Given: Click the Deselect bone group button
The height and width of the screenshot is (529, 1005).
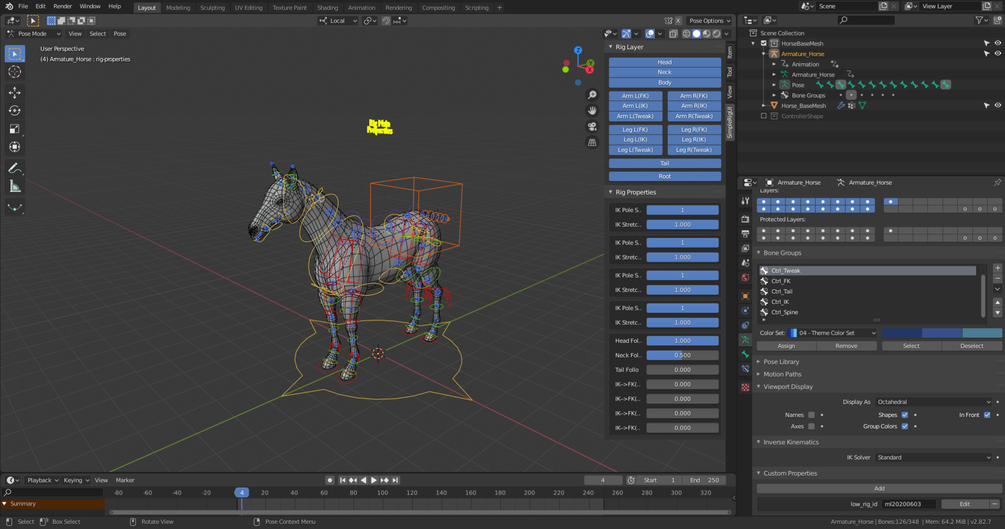Looking at the screenshot, I should click(972, 346).
